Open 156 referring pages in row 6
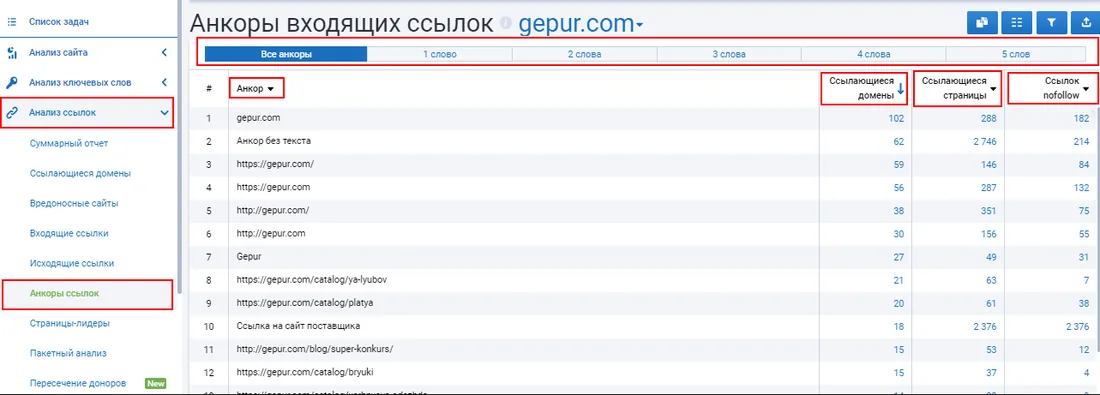 point(988,233)
